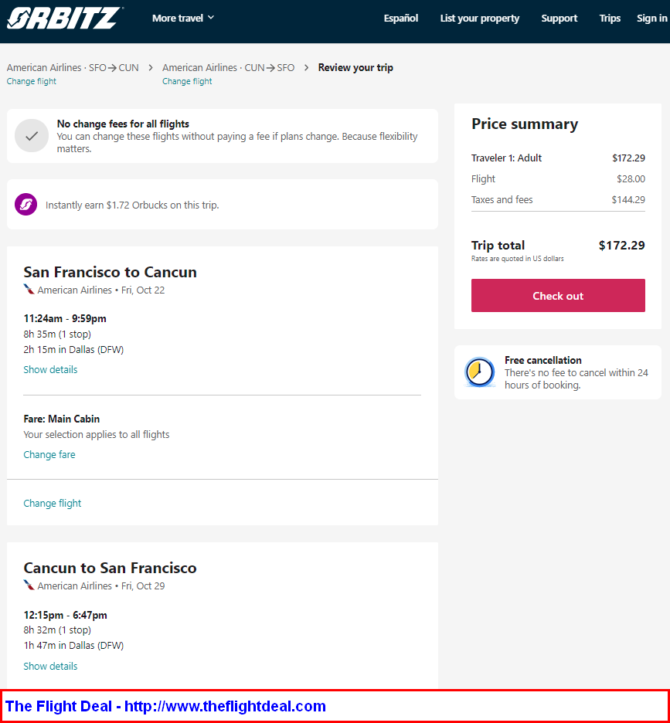This screenshot has height=723, width=670.
Task: Click the gray checkmark no-change-fees icon
Action: coord(31,136)
